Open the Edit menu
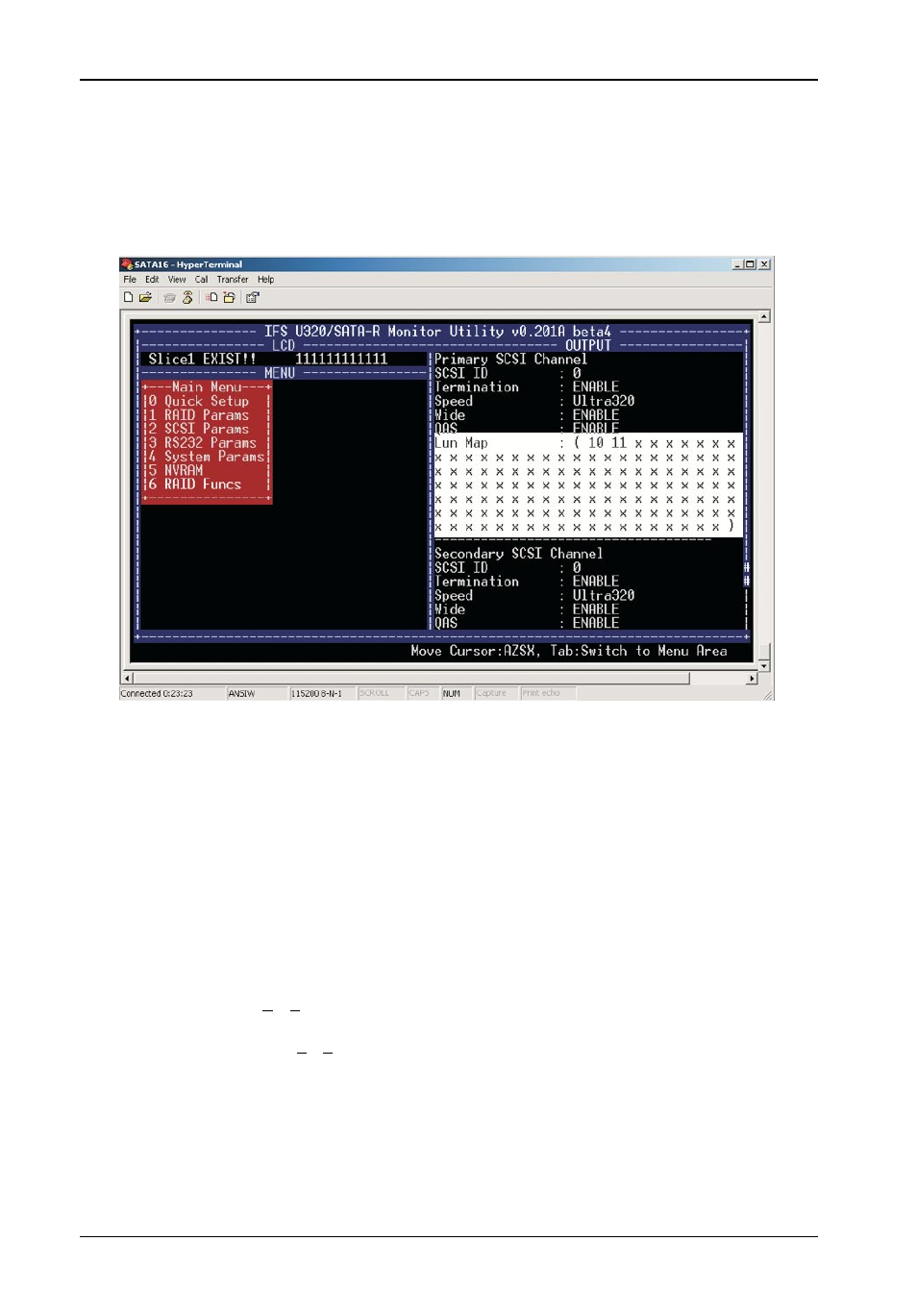The width and height of the screenshot is (917, 1316). coord(152,280)
